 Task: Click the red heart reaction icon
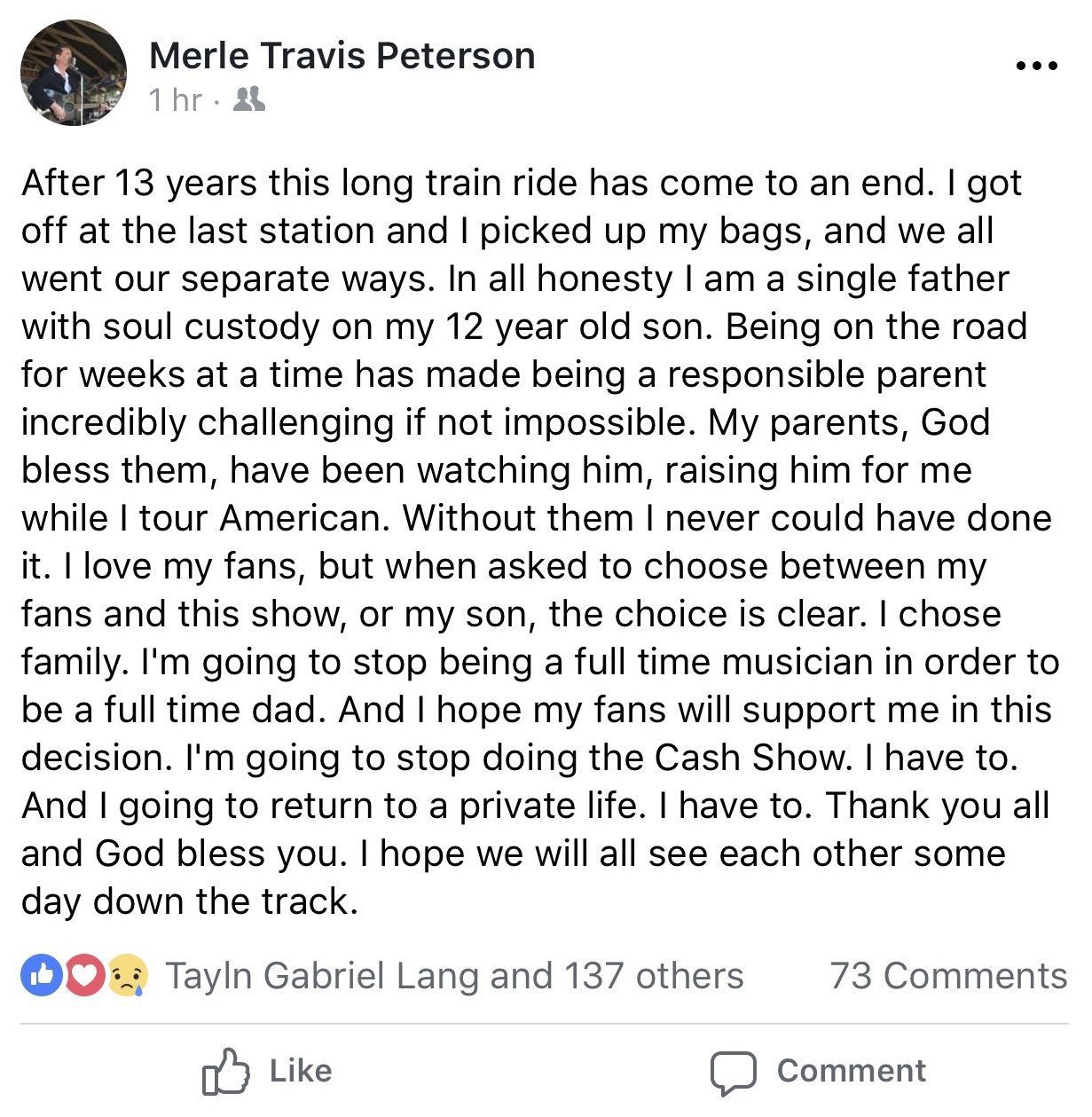point(82,976)
